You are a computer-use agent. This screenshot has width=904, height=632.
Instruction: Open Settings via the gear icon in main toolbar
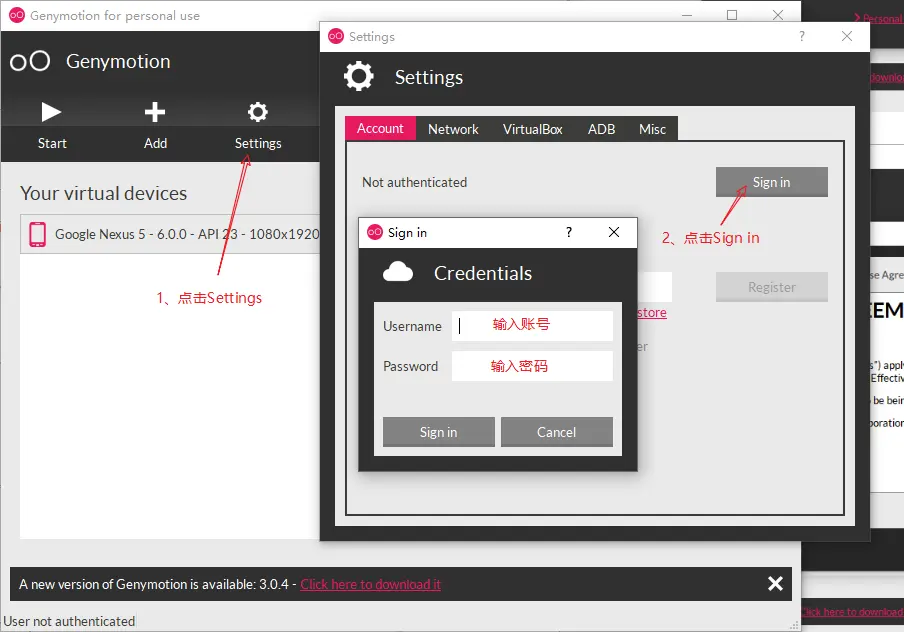click(258, 112)
